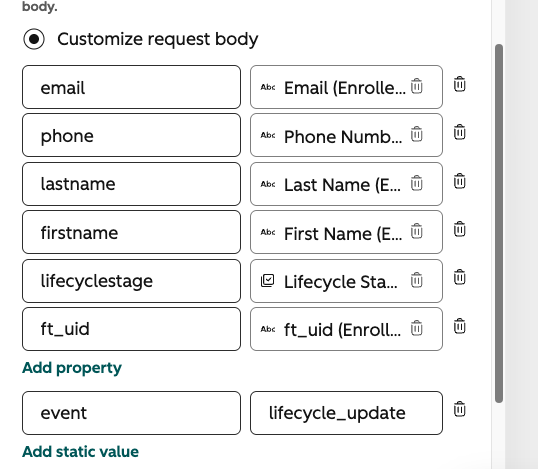Click the vertical scrollbar thumb

(x=499, y=223)
